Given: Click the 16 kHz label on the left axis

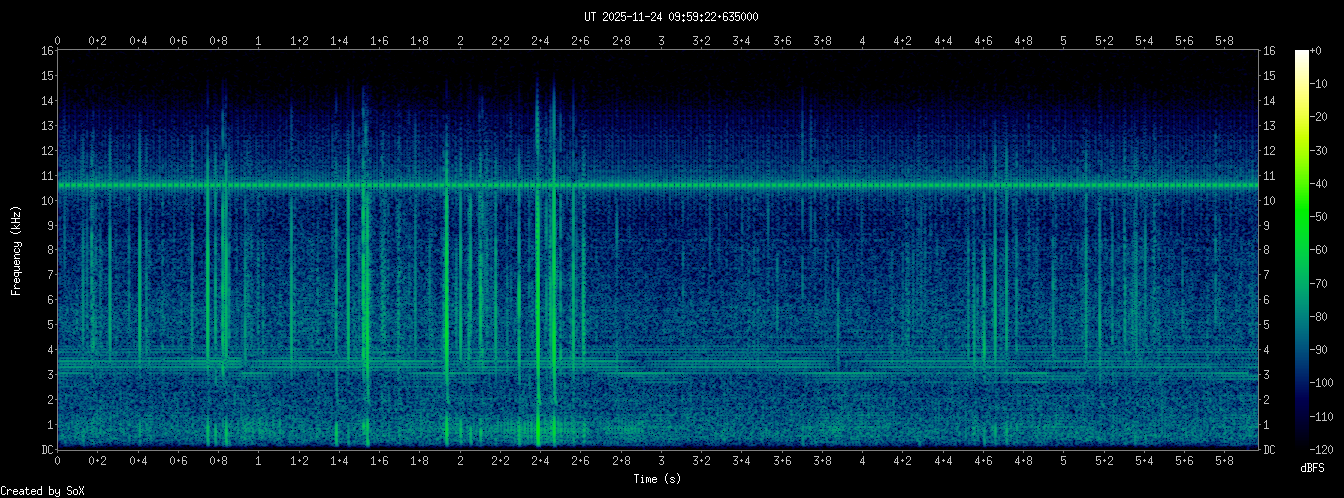Looking at the screenshot, I should 47,51.
